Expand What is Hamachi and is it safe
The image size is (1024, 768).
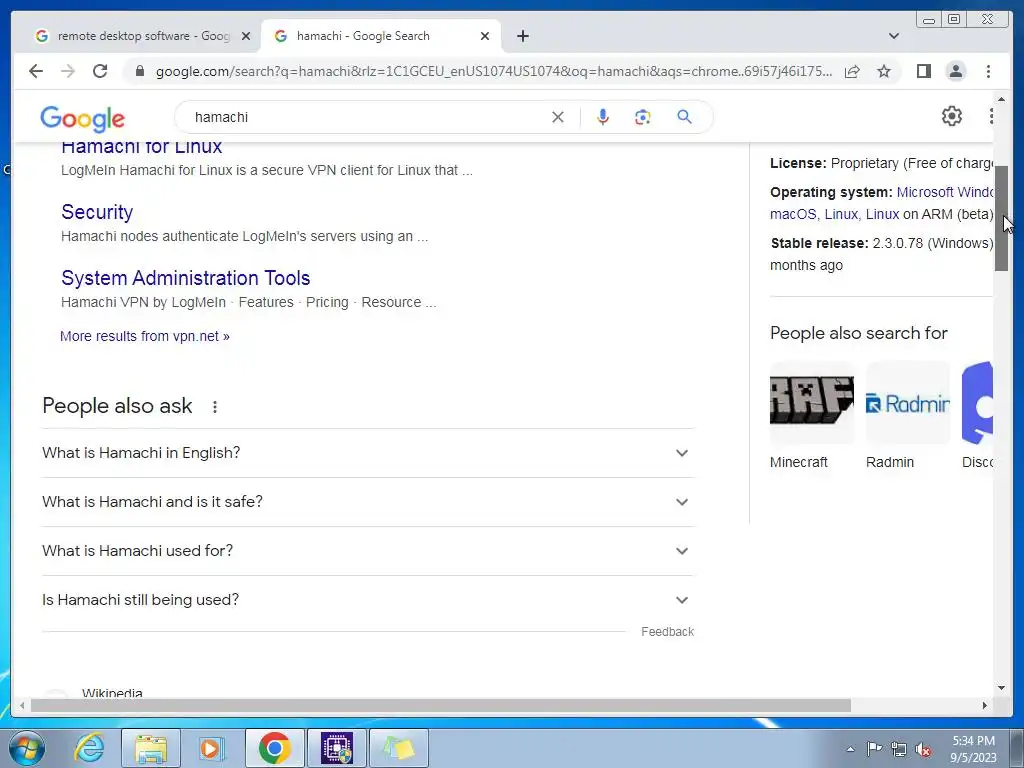tap(368, 502)
